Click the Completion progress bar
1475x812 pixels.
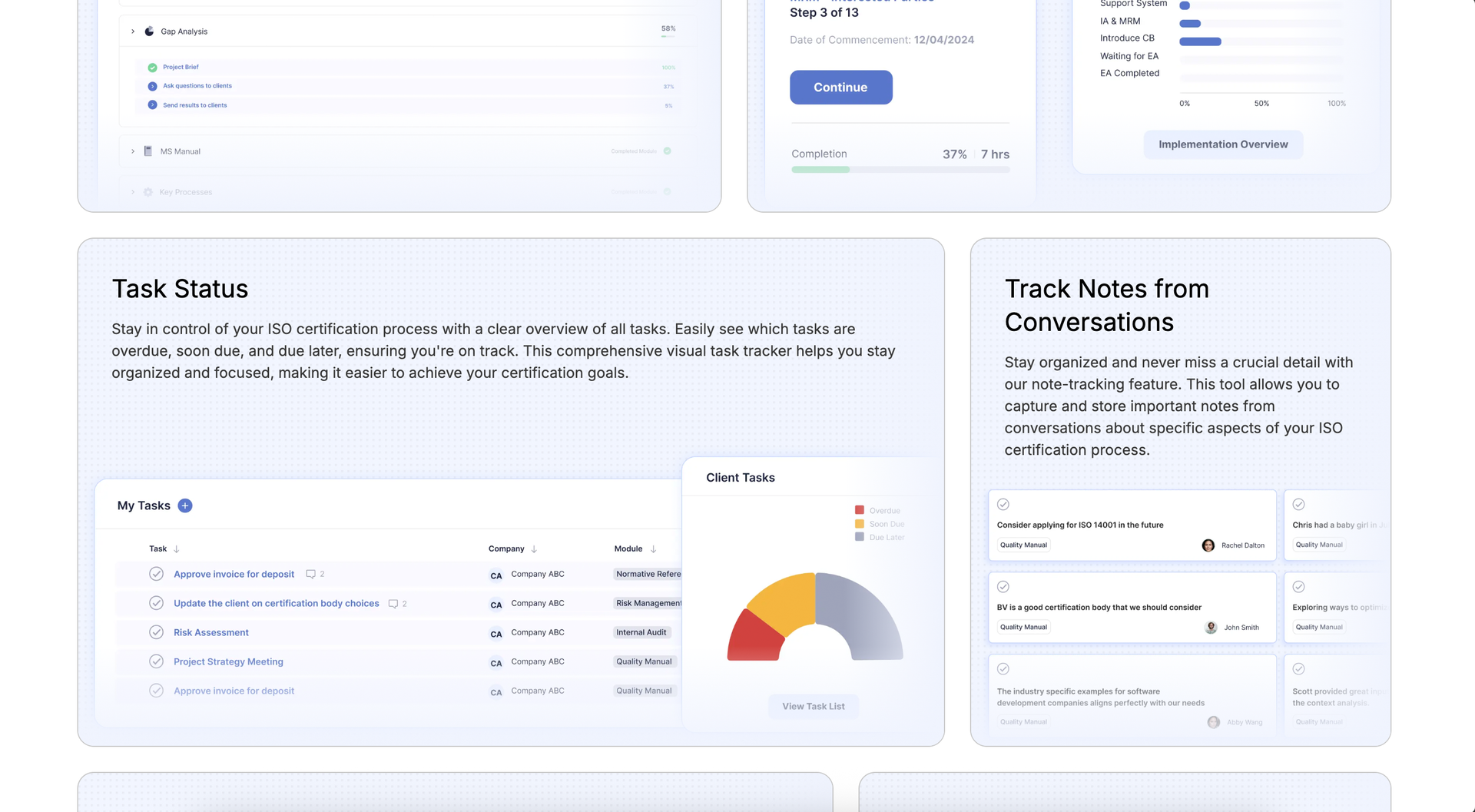[900, 170]
